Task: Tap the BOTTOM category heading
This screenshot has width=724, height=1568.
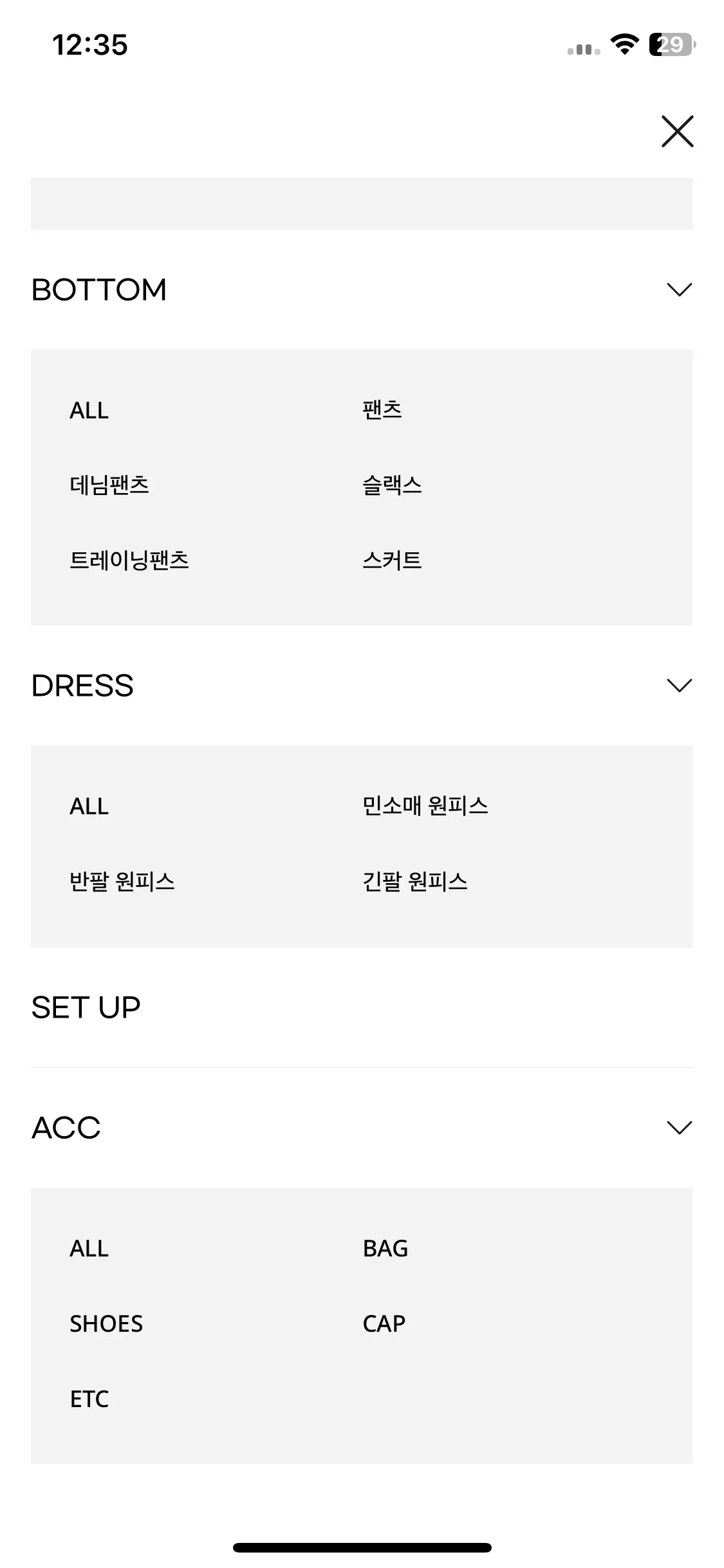Action: (x=99, y=290)
